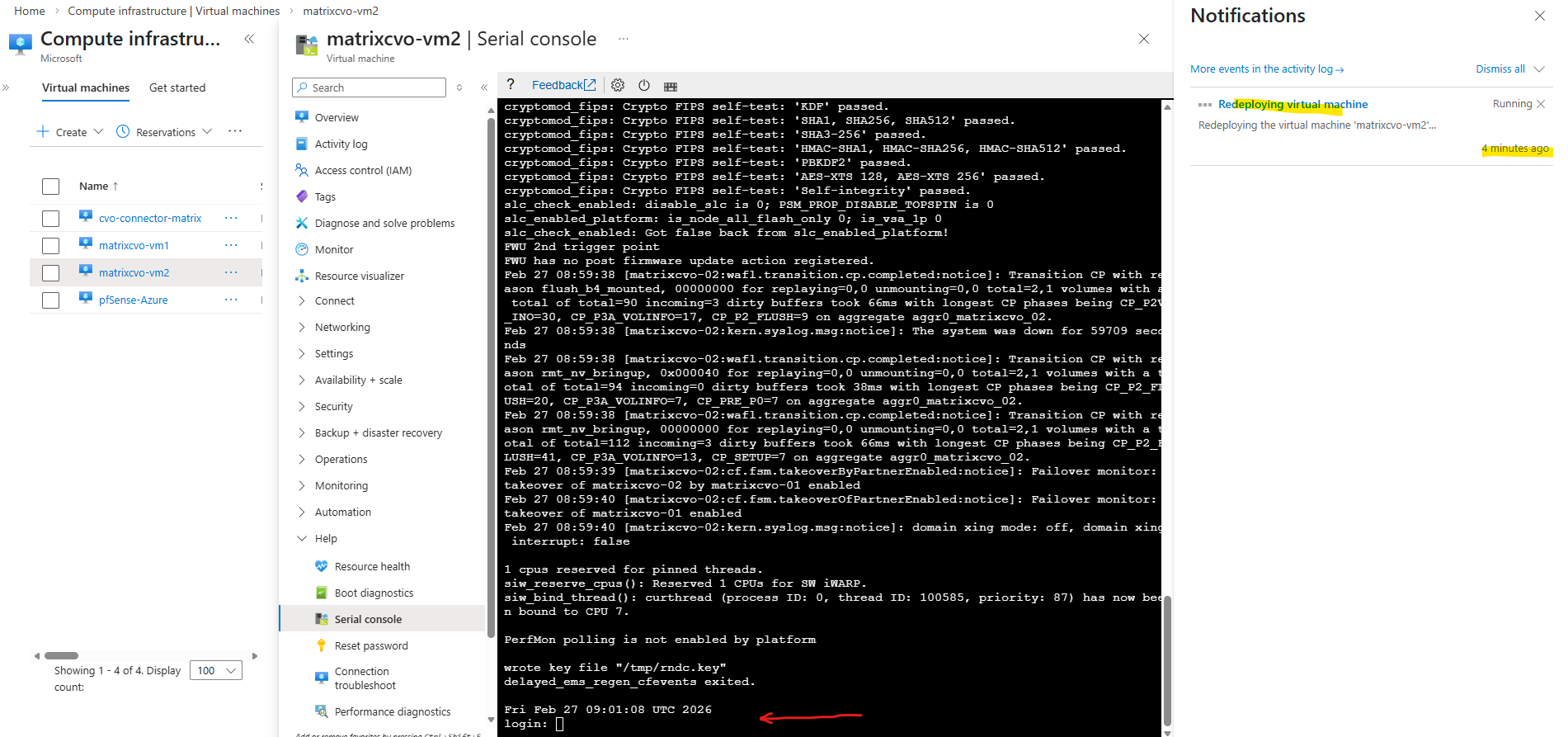Click the Tags icon
This screenshot has height=737, width=1568.
click(x=302, y=196)
